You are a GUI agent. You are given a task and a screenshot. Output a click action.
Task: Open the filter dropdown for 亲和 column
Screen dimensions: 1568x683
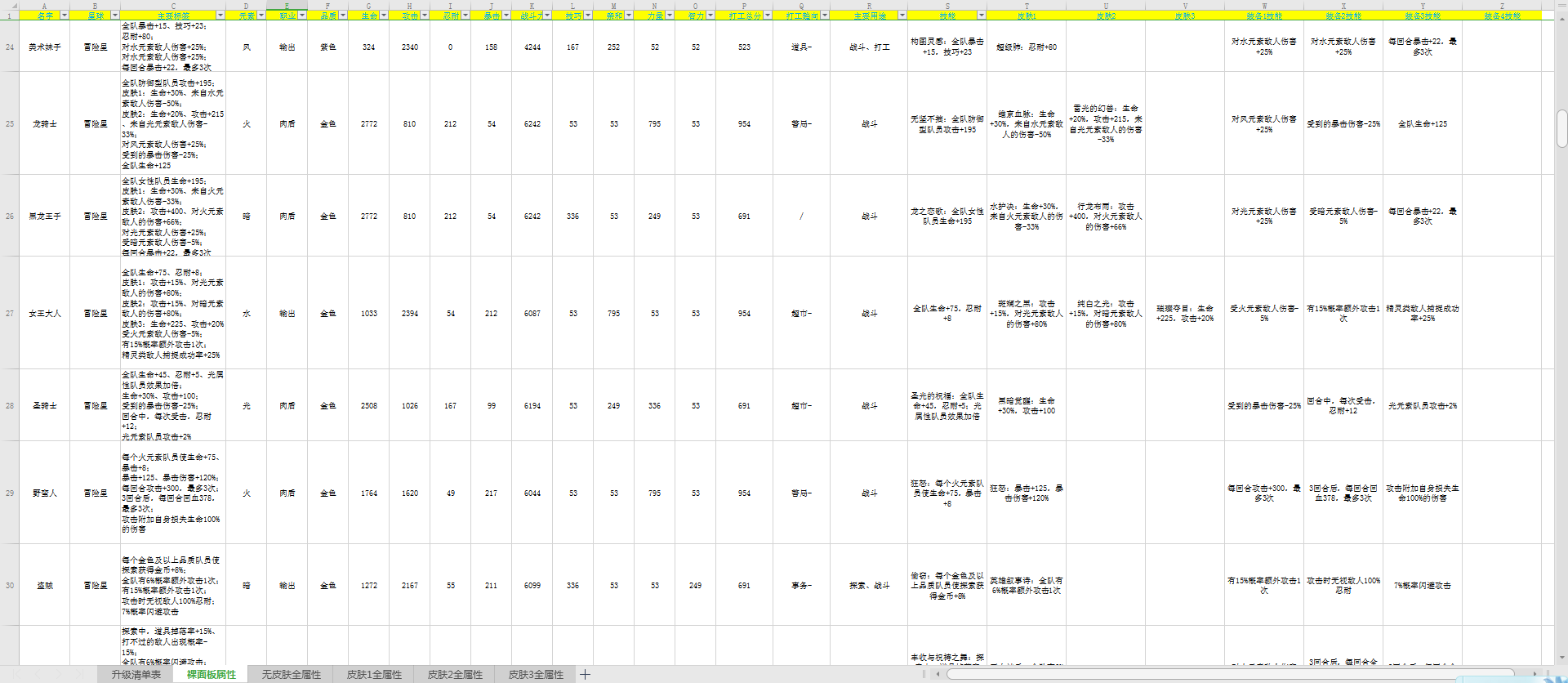coord(628,16)
